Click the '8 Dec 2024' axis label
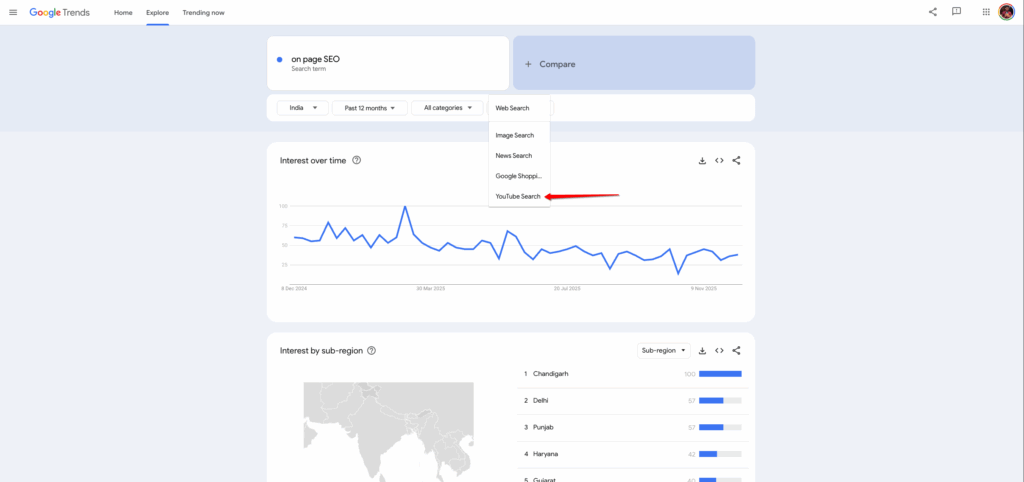 click(294, 289)
